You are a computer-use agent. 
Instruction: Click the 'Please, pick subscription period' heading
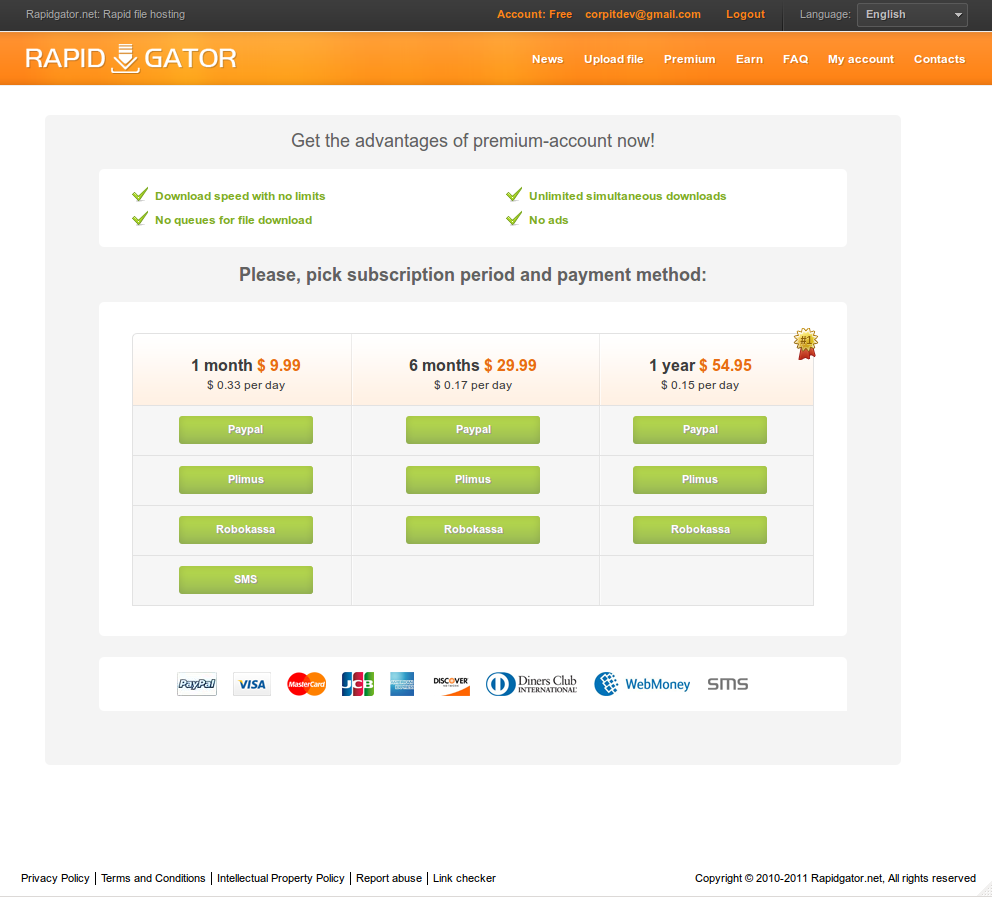click(x=473, y=275)
